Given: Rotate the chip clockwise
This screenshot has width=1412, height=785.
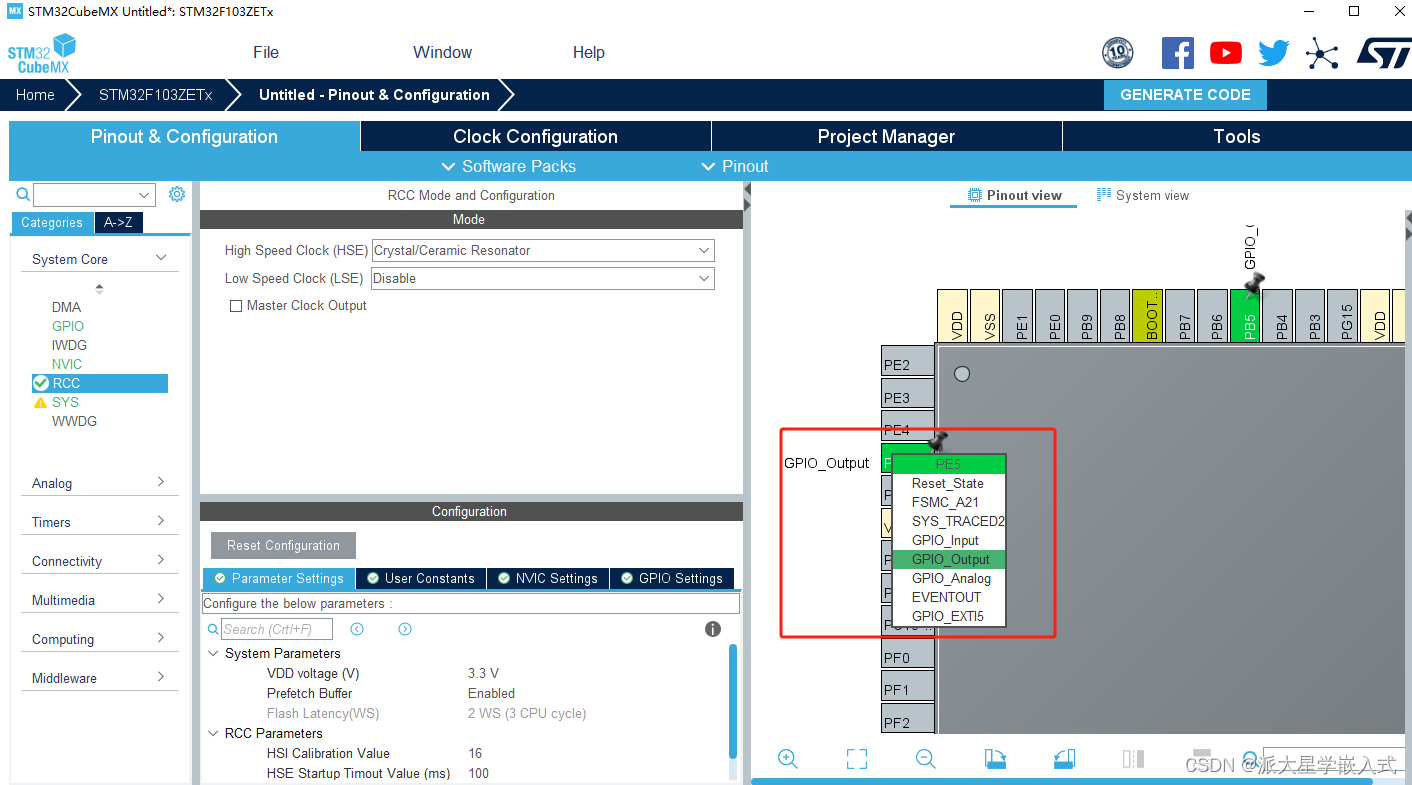Looking at the screenshot, I should [x=995, y=759].
